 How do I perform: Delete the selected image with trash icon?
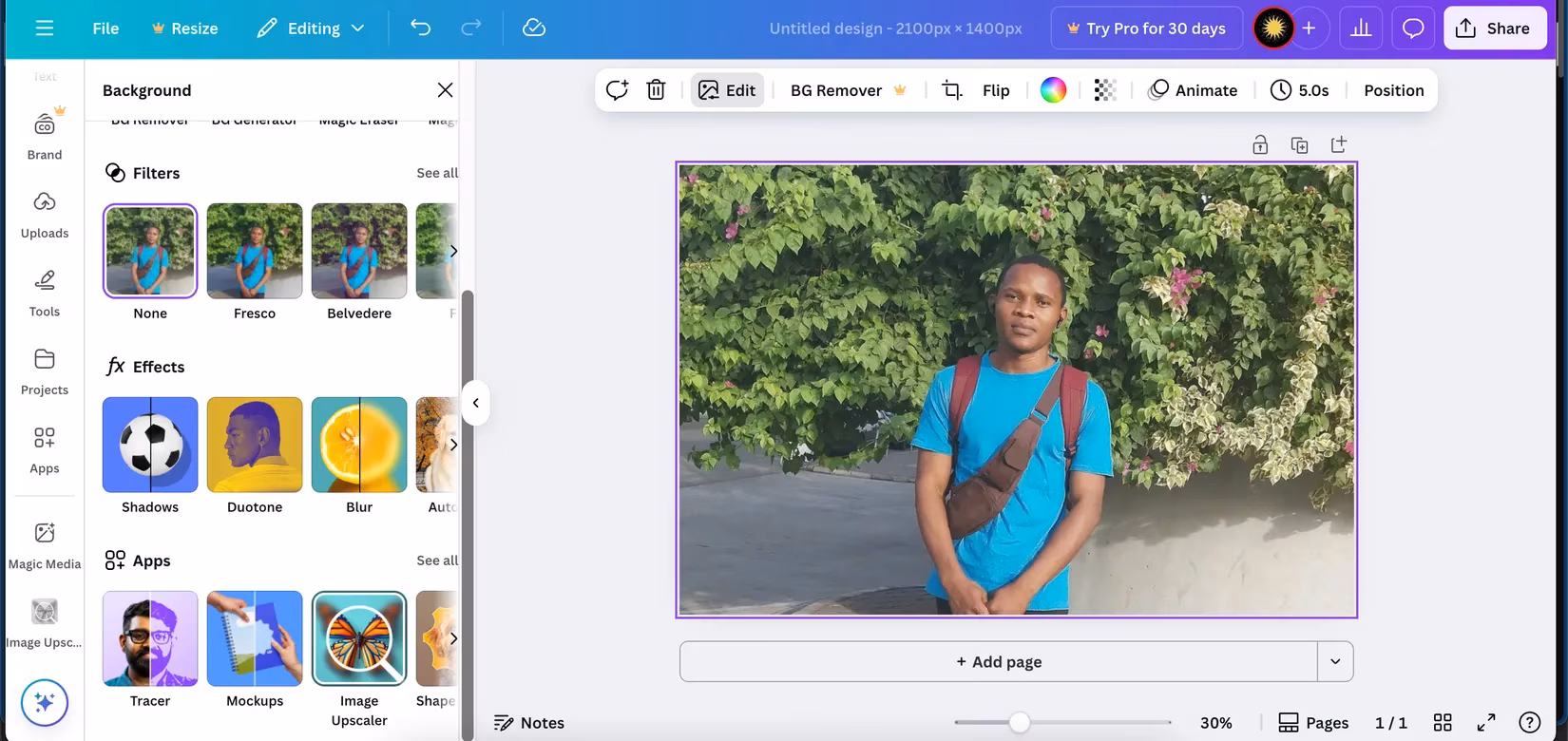pyautogui.click(x=656, y=90)
